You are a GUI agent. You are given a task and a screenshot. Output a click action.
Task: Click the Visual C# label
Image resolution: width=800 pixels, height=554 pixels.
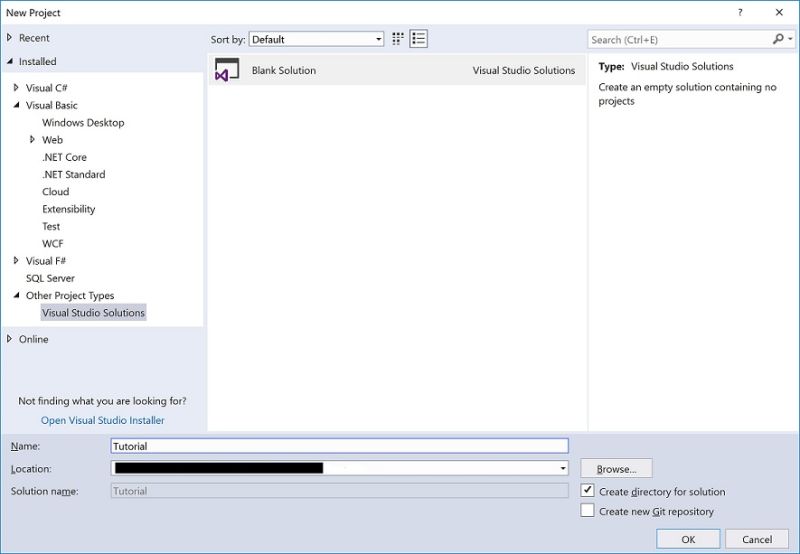tap(46, 88)
